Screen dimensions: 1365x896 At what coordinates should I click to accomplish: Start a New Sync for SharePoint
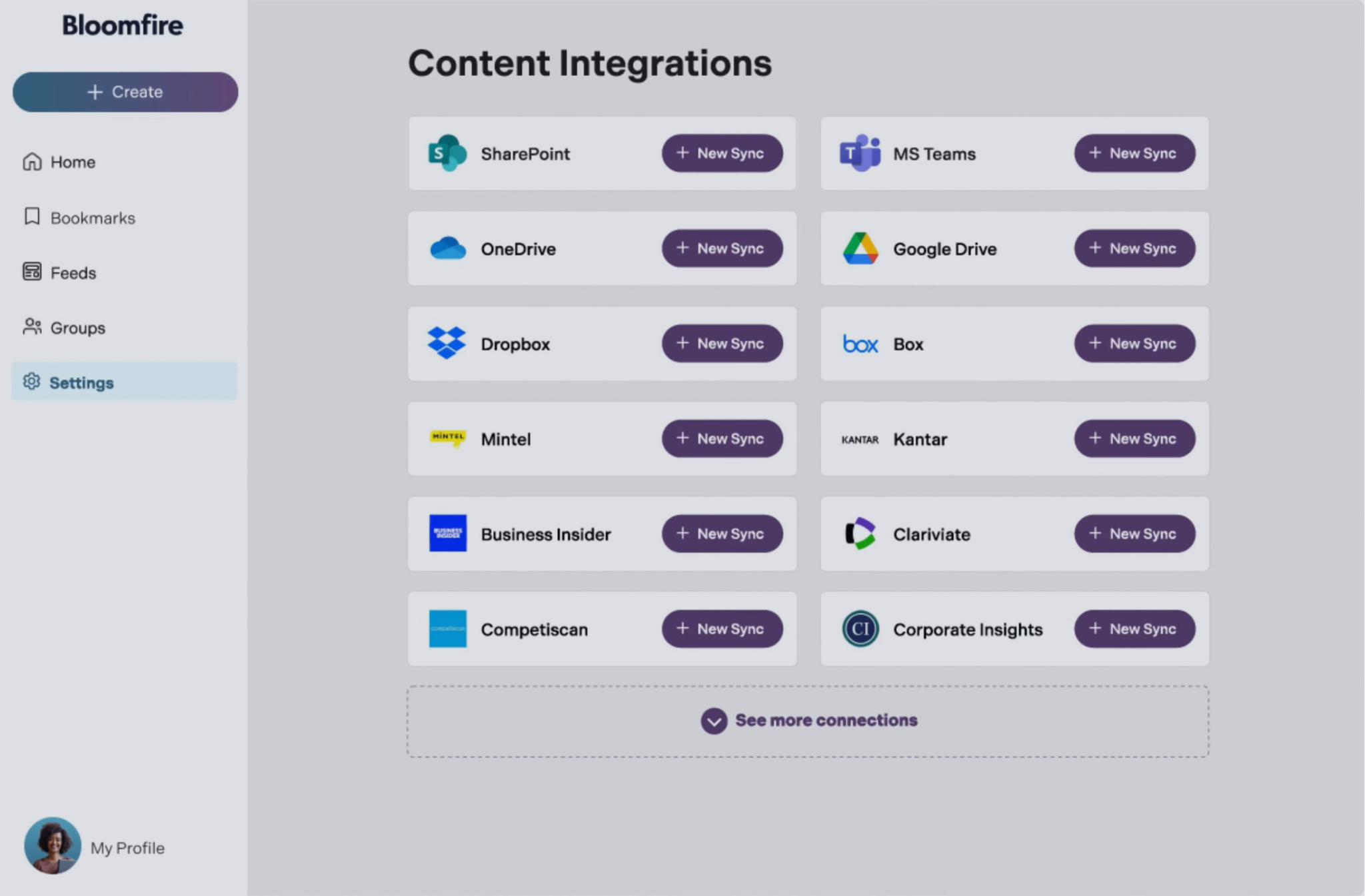tap(722, 153)
